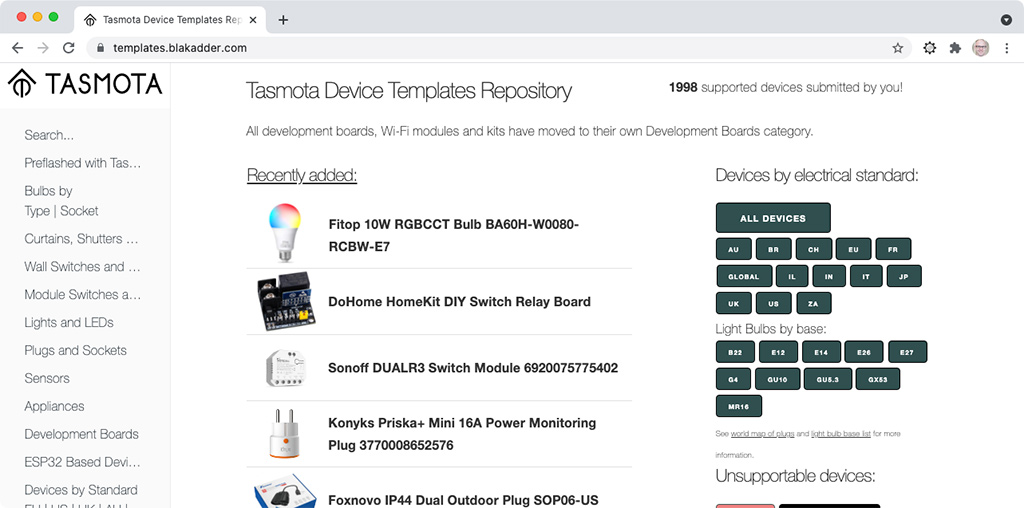This screenshot has width=1024, height=508.
Task: Go back using browser back arrow
Action: [18, 48]
